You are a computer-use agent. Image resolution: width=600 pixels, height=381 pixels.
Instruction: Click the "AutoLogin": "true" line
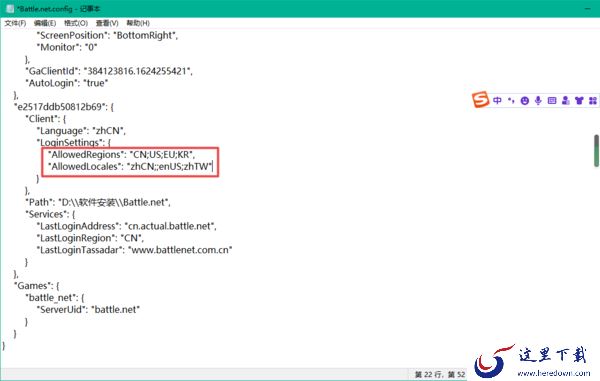(67, 83)
